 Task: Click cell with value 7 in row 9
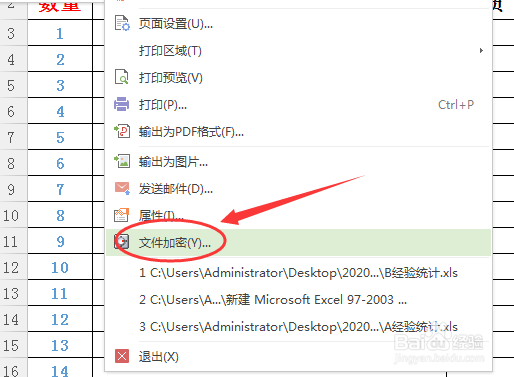(60, 189)
